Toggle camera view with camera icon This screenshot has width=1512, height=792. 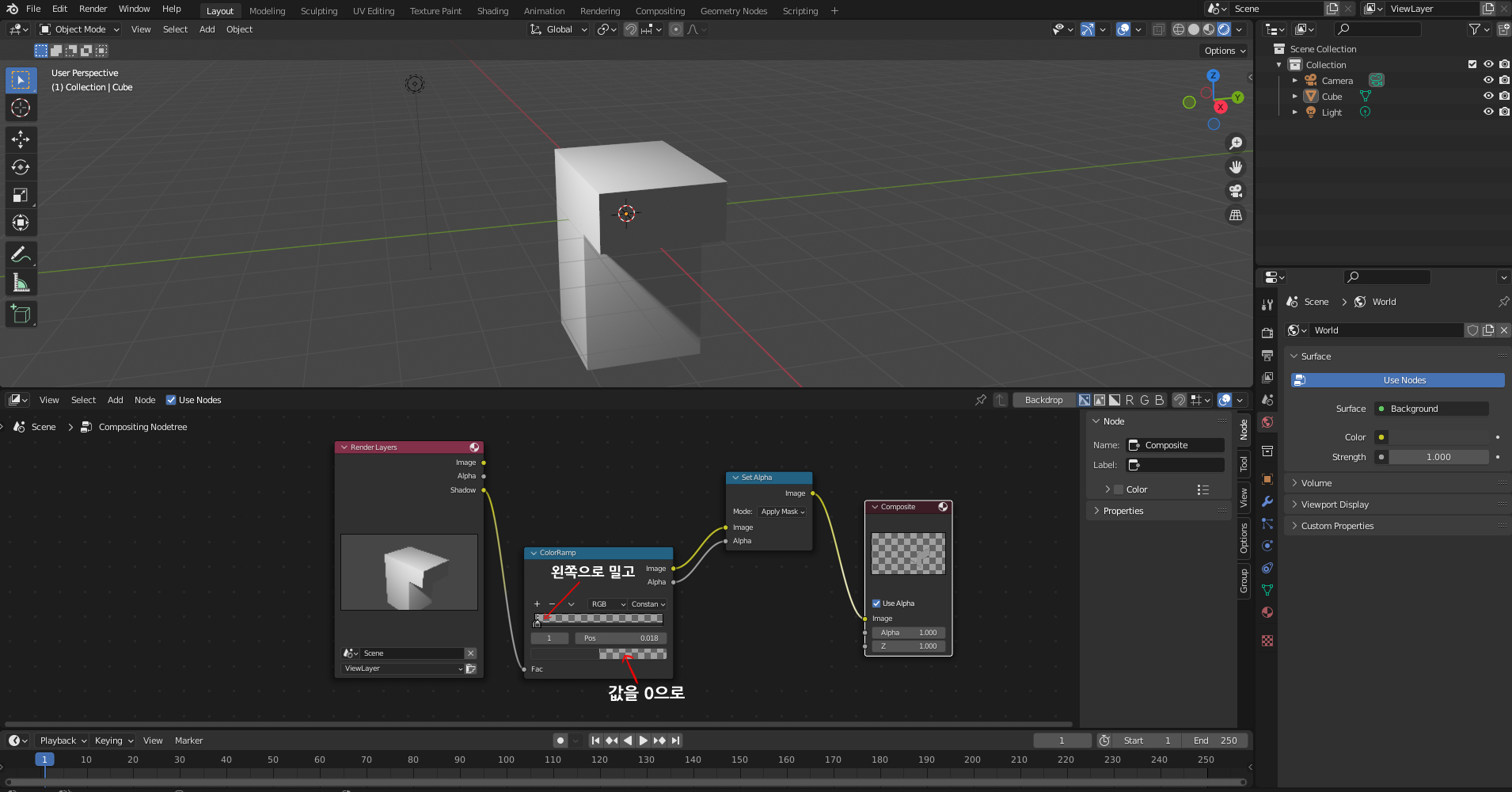tap(1235, 191)
